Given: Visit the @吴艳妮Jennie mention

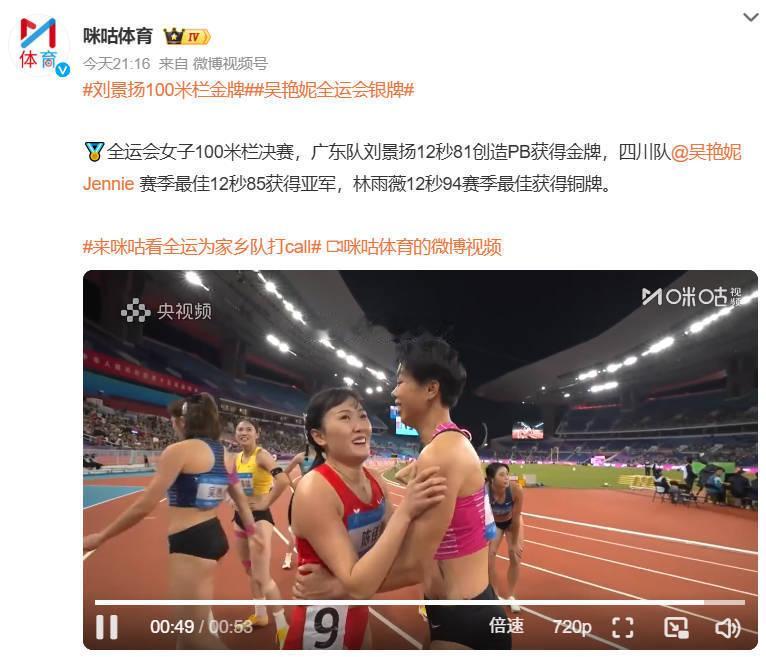Looking at the screenshot, I should (412, 168).
